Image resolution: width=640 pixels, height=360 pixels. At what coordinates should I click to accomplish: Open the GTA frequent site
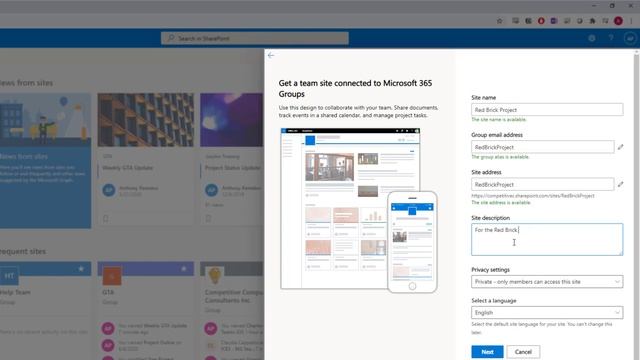pyautogui.click(x=108, y=292)
